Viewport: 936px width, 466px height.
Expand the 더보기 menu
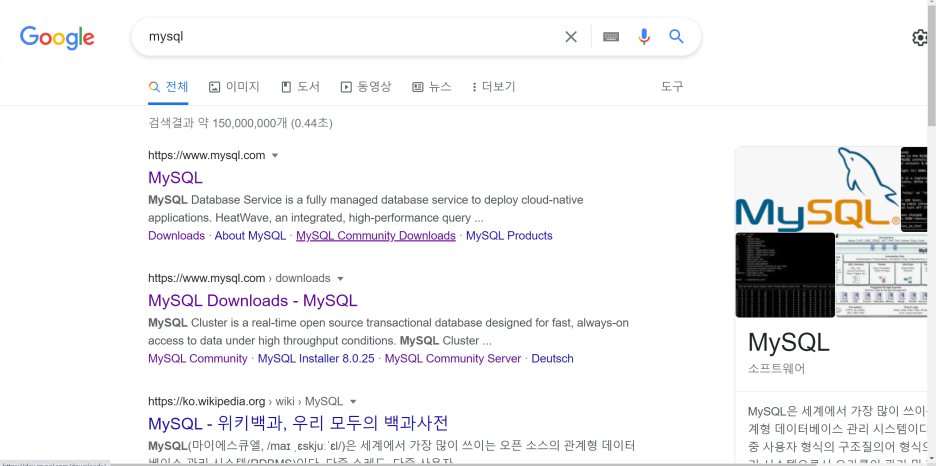pyautogui.click(x=493, y=87)
